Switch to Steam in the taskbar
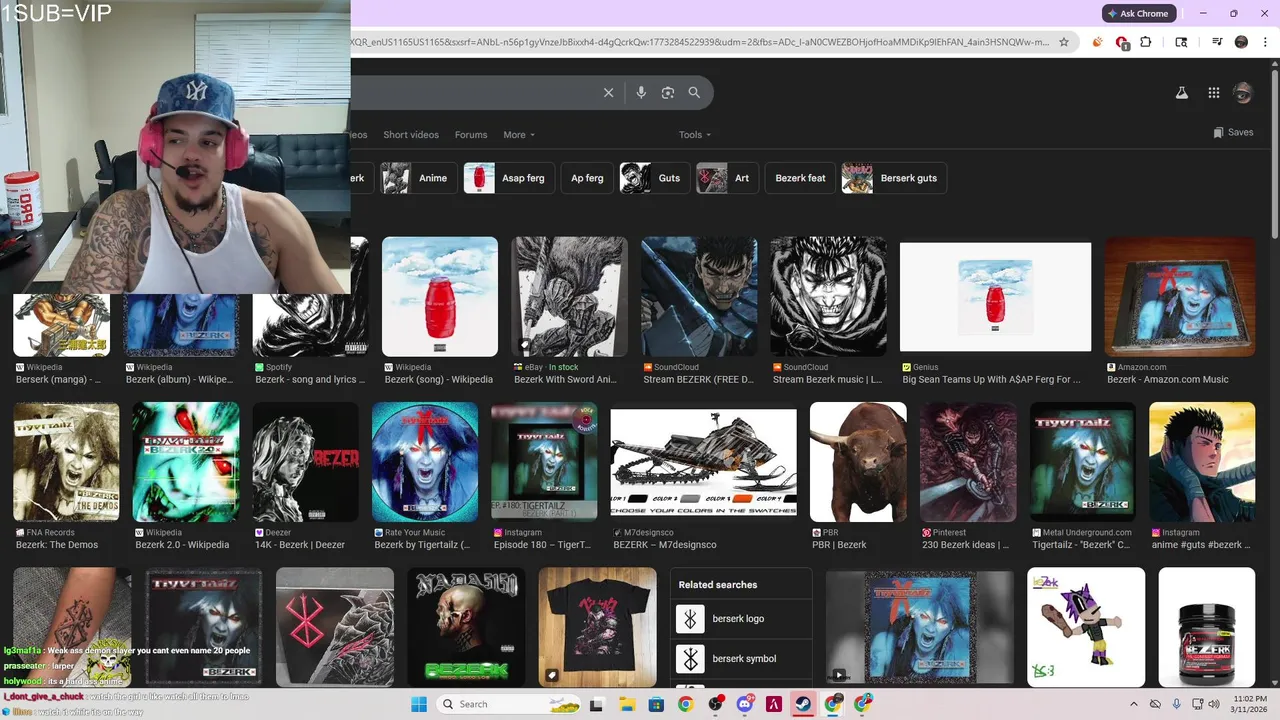1280x720 pixels. tap(803, 704)
